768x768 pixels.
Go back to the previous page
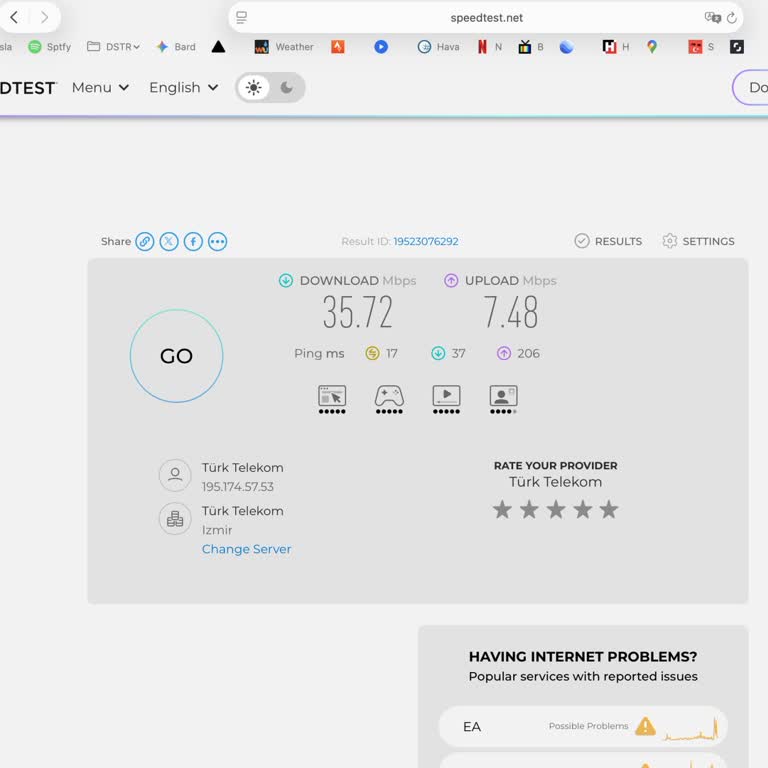click(14, 18)
